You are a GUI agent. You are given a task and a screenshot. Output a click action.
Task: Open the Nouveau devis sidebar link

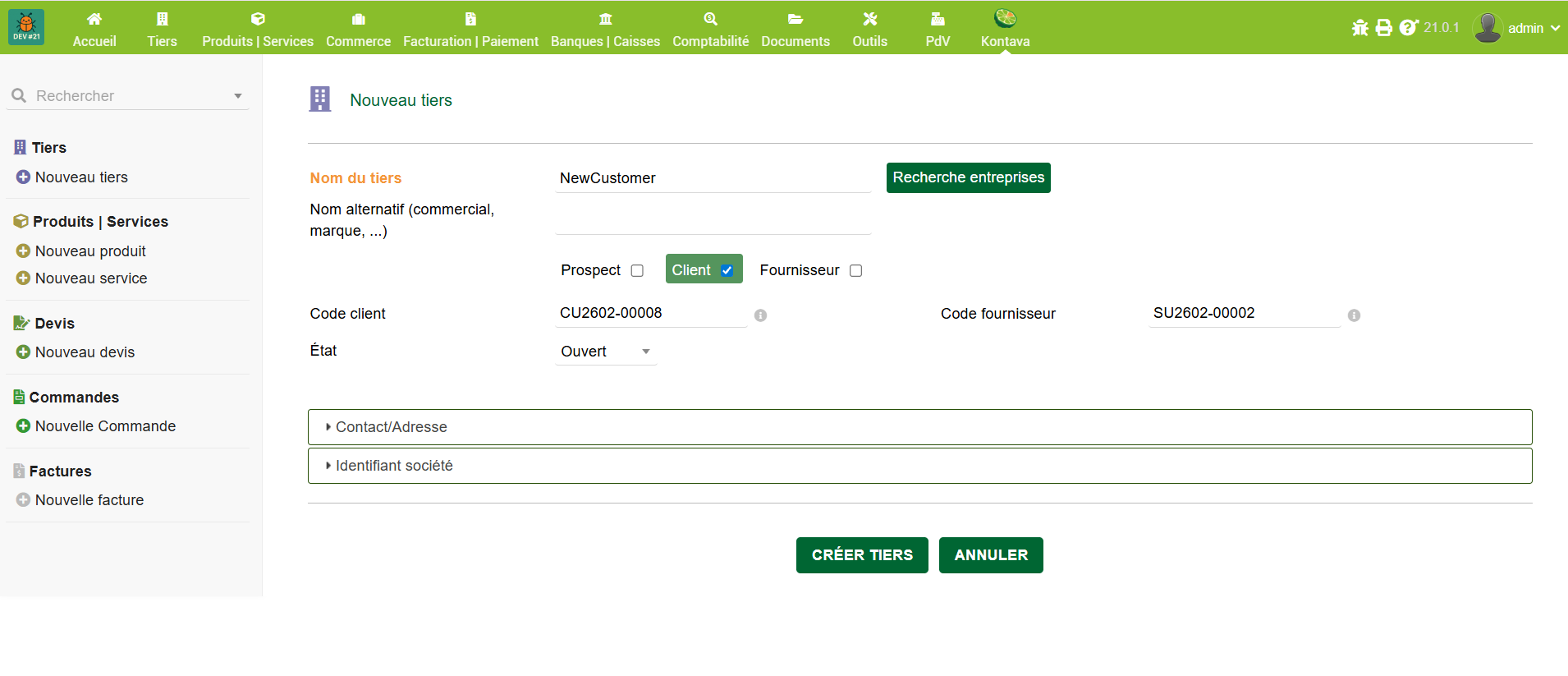[x=85, y=352]
